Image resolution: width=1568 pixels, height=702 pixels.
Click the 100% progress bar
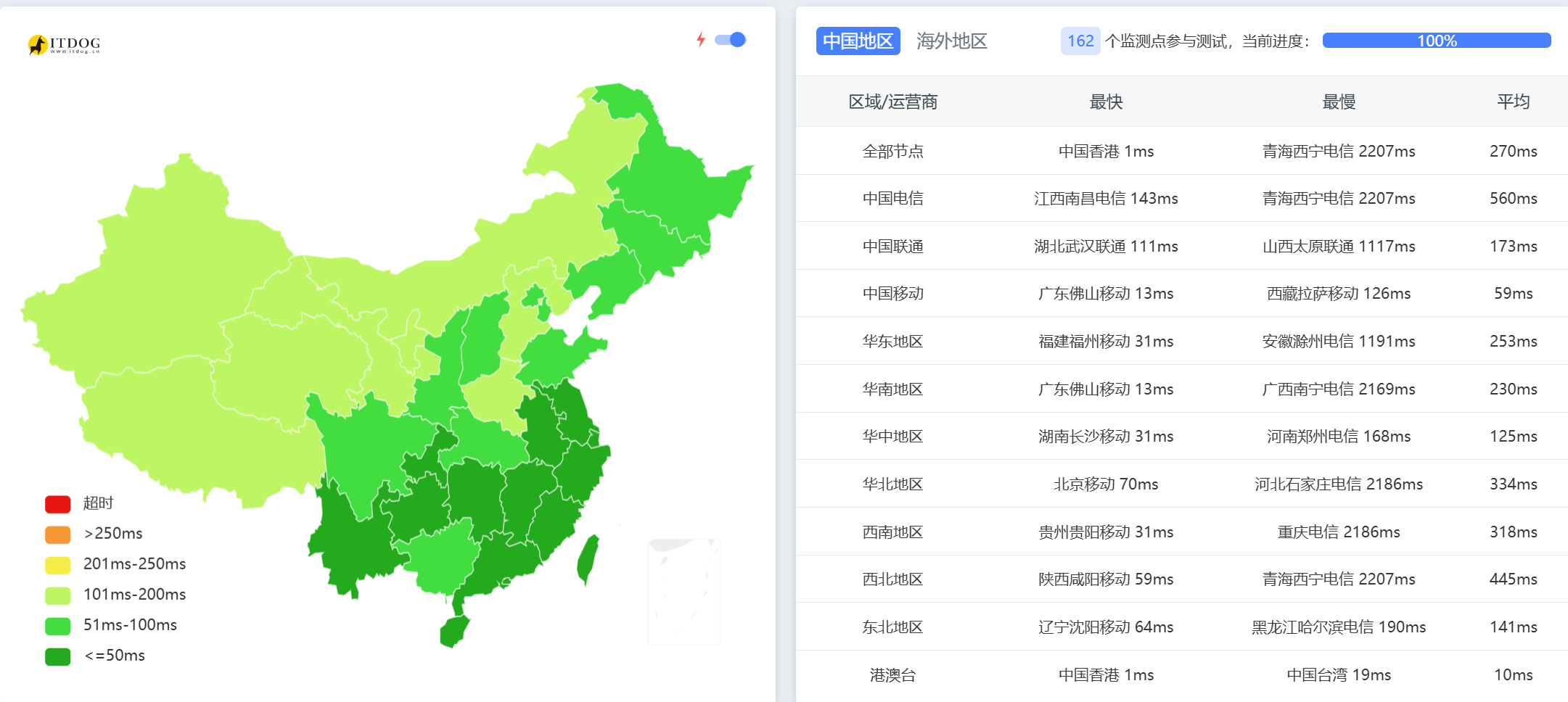coord(1436,41)
